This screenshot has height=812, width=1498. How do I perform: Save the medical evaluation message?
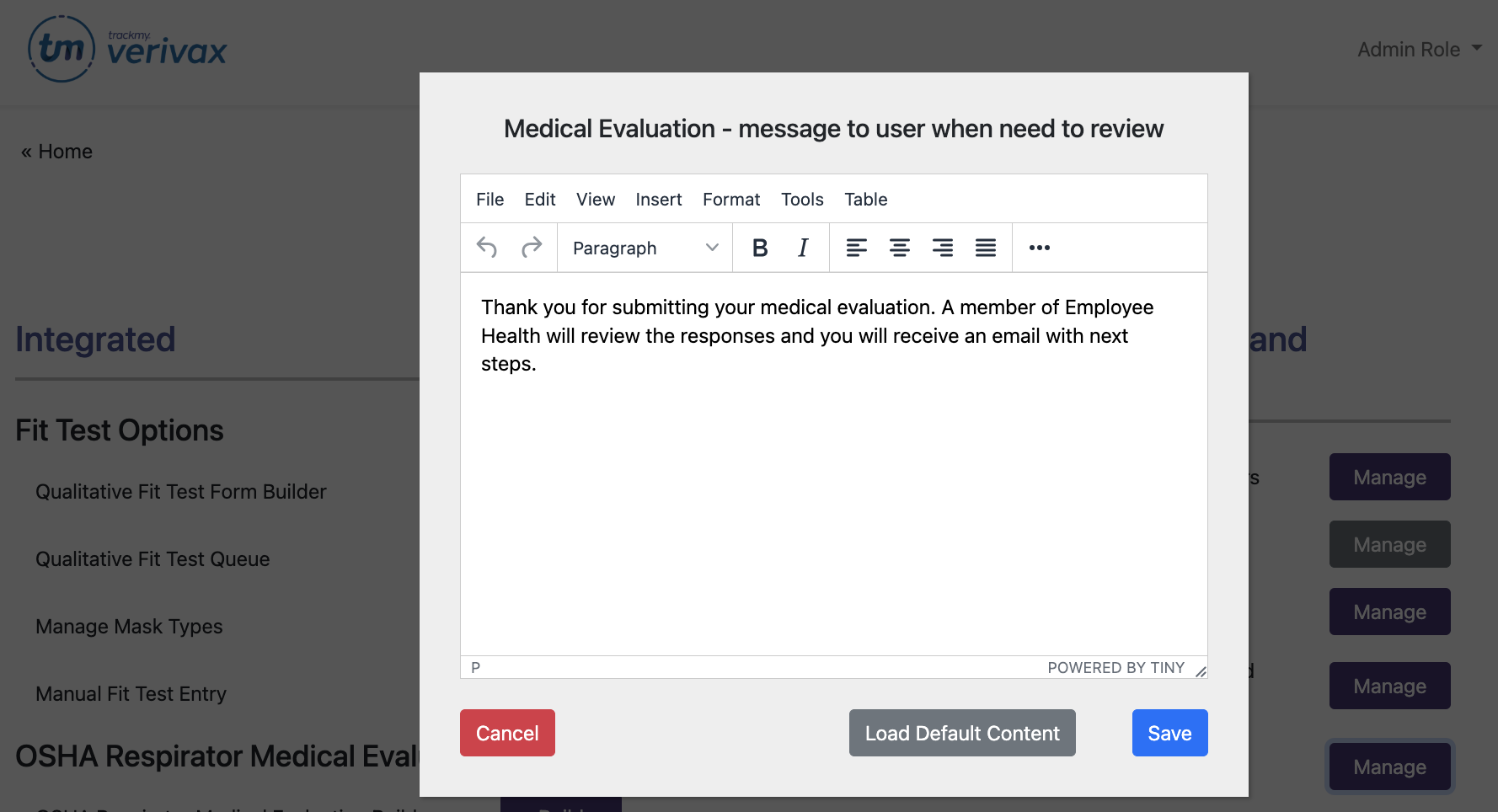pyautogui.click(x=1169, y=733)
